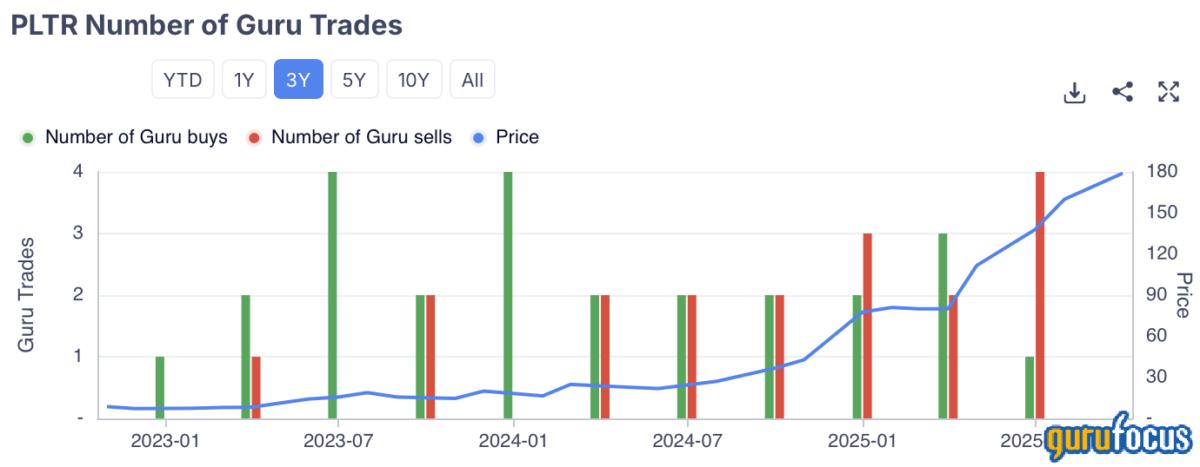Toggle the Number of Guru sells series
The width and height of the screenshot is (1200, 467).
[361, 137]
